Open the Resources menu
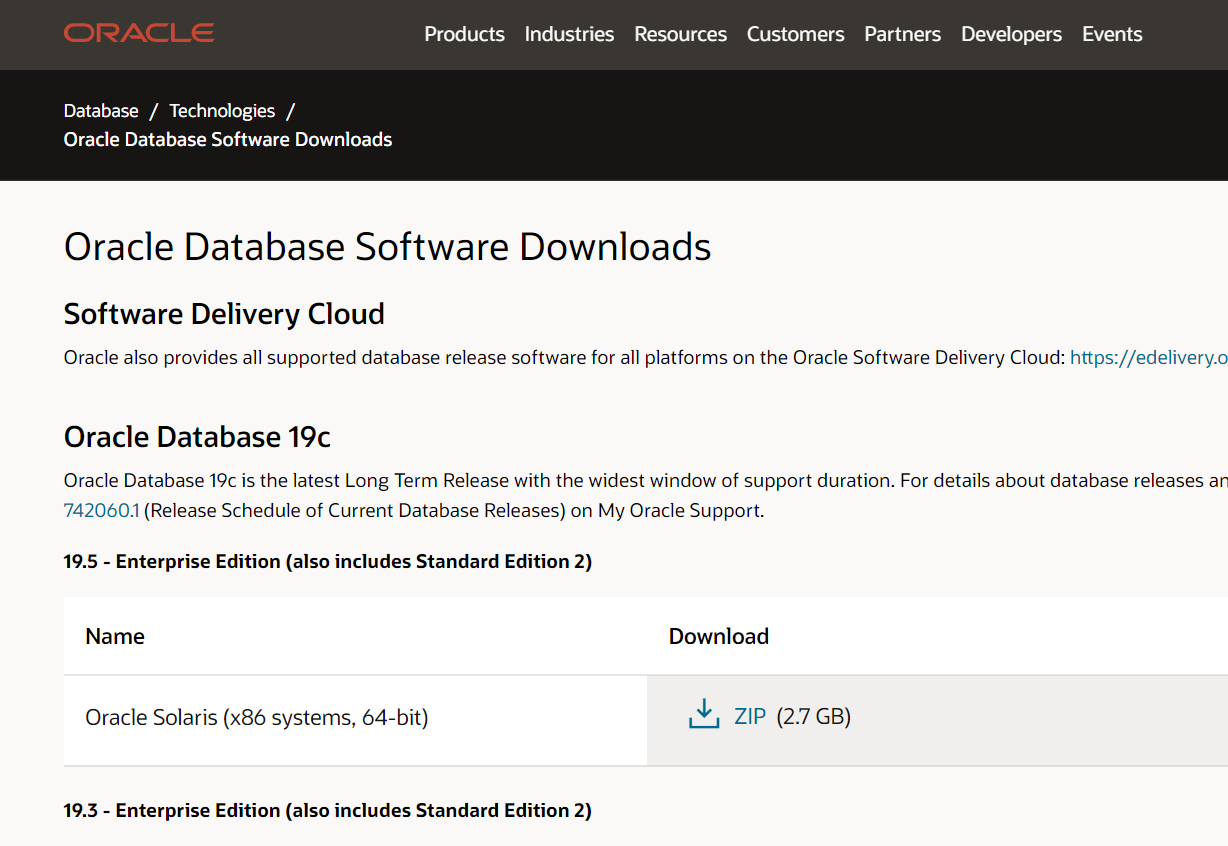Screen dimensions: 1228x846 680,34
